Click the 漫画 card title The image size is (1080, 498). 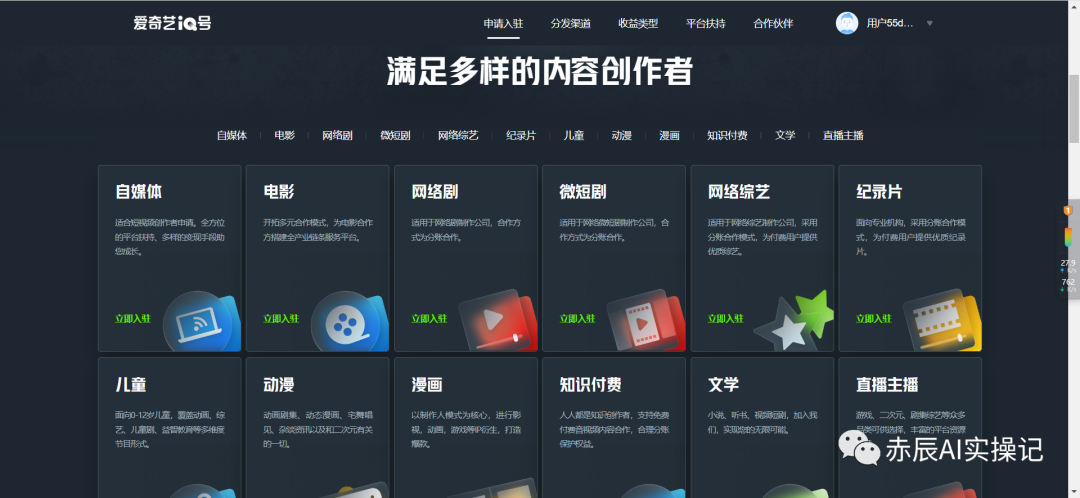[427, 384]
